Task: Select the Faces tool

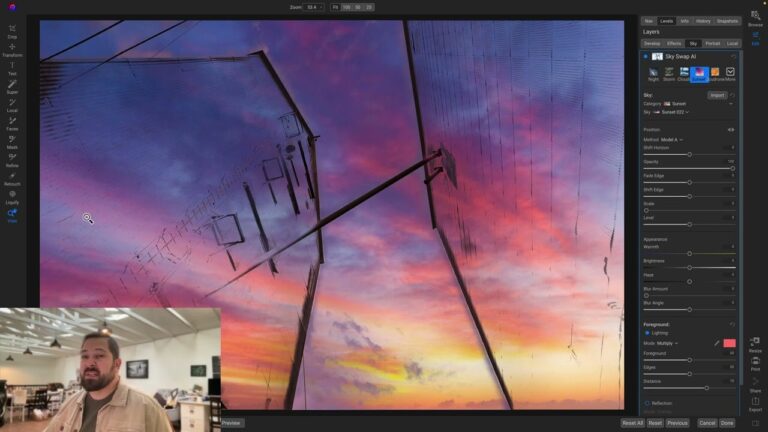Action: click(12, 123)
